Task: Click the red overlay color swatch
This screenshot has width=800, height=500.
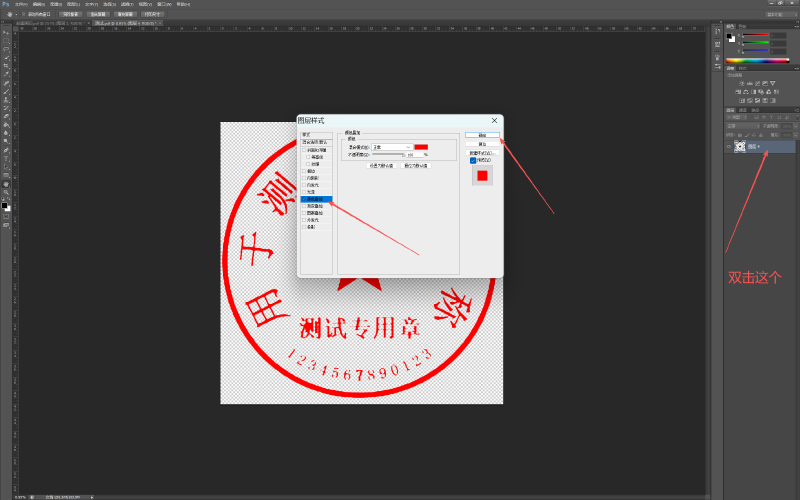Action: pos(421,147)
